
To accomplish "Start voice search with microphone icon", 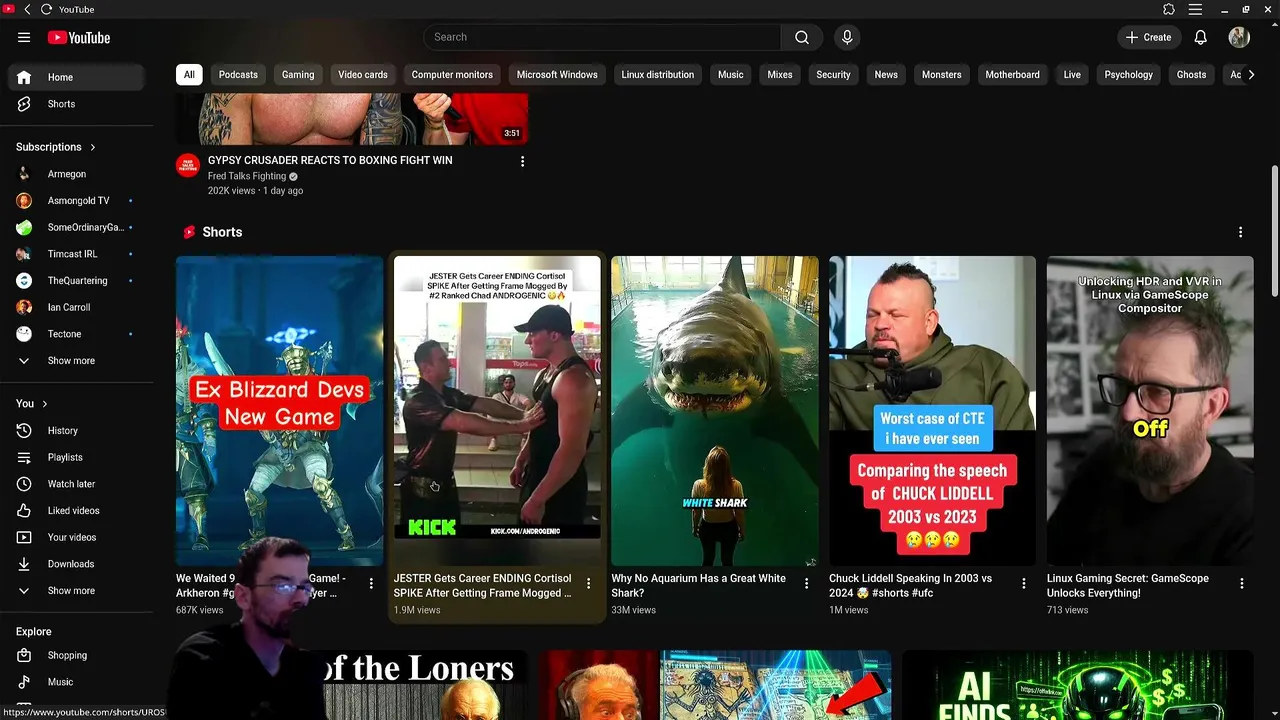I will 847,37.
